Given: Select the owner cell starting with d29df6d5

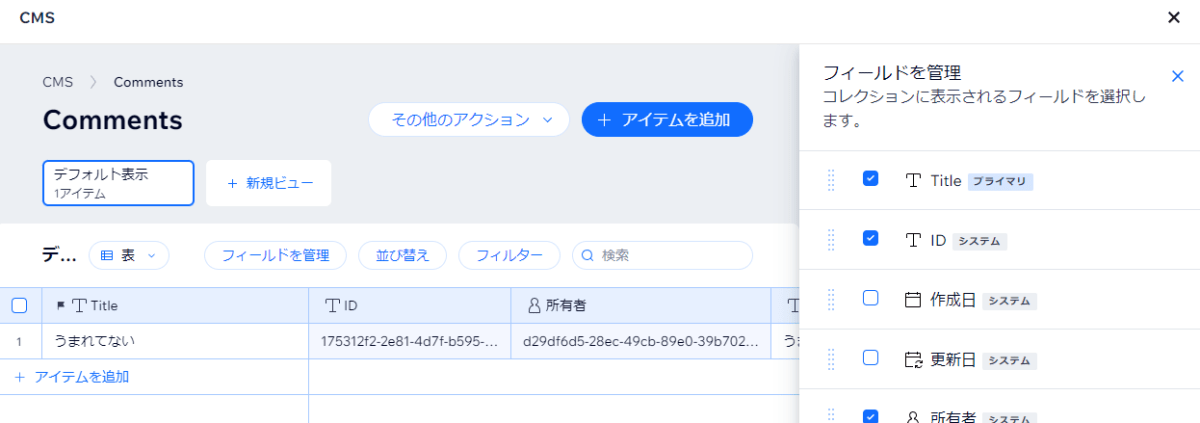Looking at the screenshot, I should [641, 341].
